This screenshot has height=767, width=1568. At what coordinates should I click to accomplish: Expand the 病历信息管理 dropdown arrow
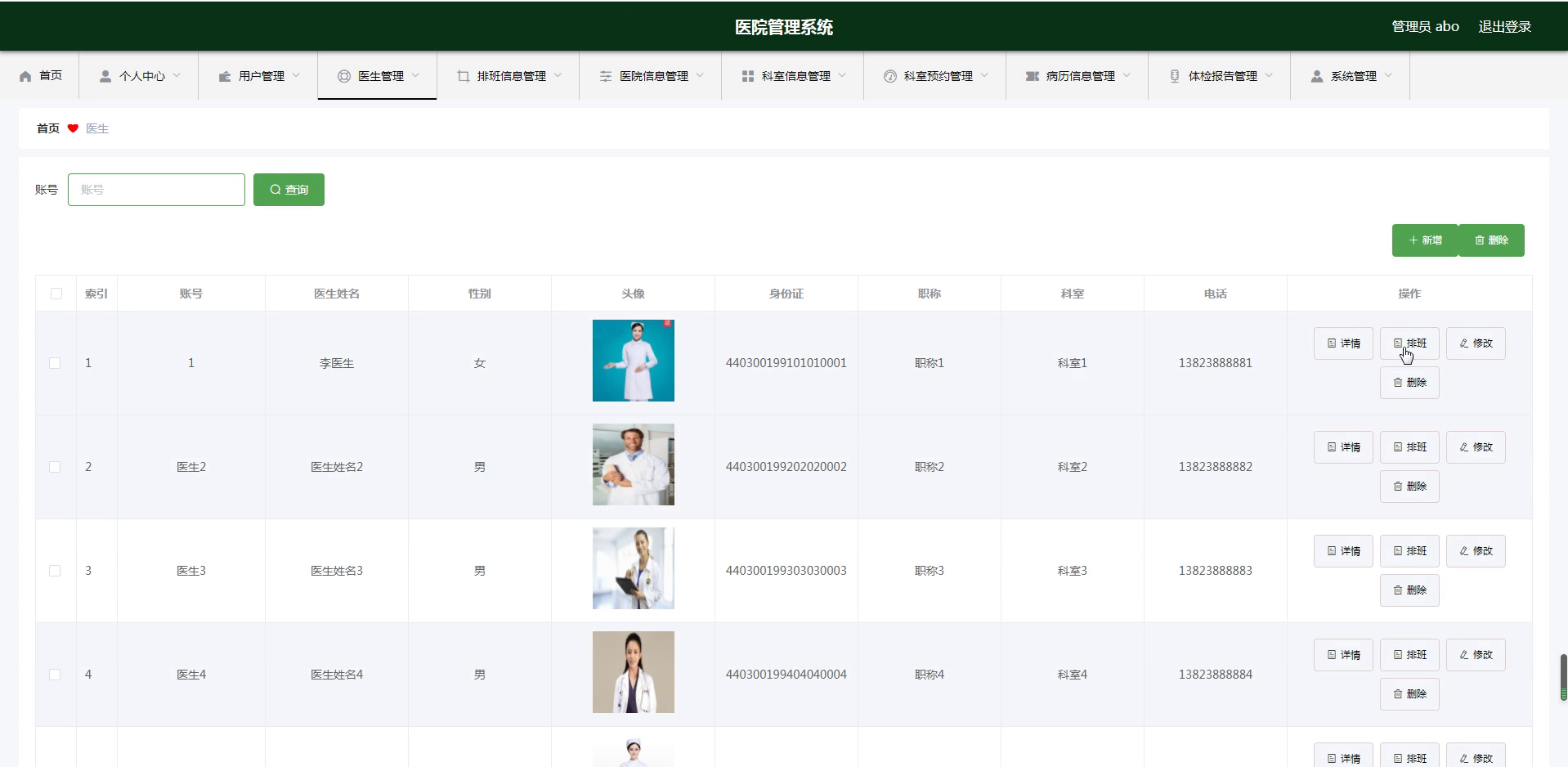coord(1127,75)
